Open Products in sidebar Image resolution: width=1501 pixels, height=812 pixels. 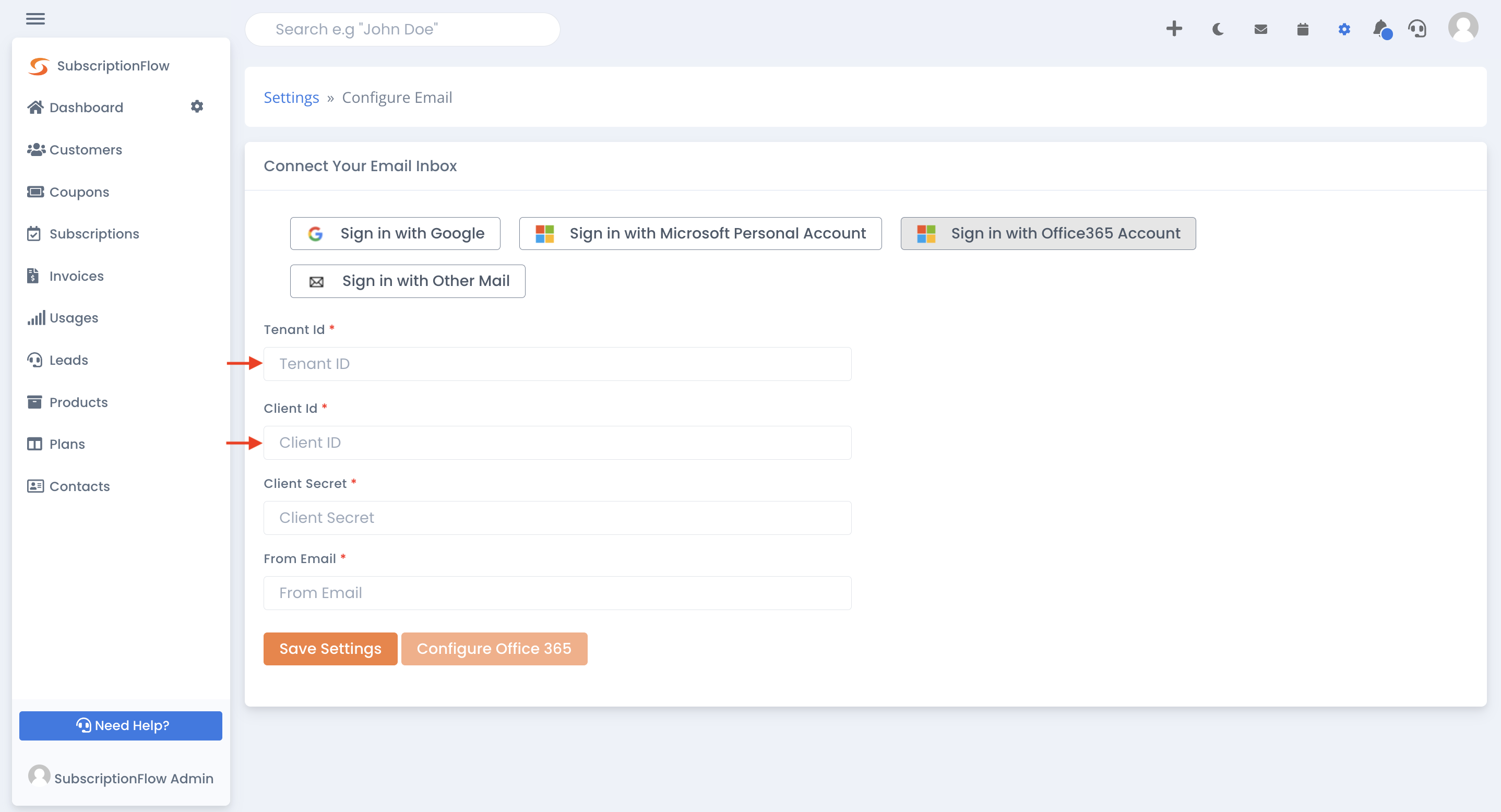click(x=68, y=402)
